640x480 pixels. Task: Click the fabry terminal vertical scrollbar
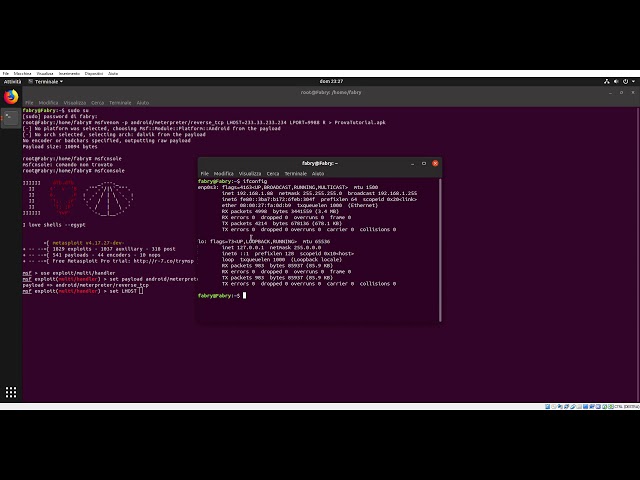(x=440, y=250)
